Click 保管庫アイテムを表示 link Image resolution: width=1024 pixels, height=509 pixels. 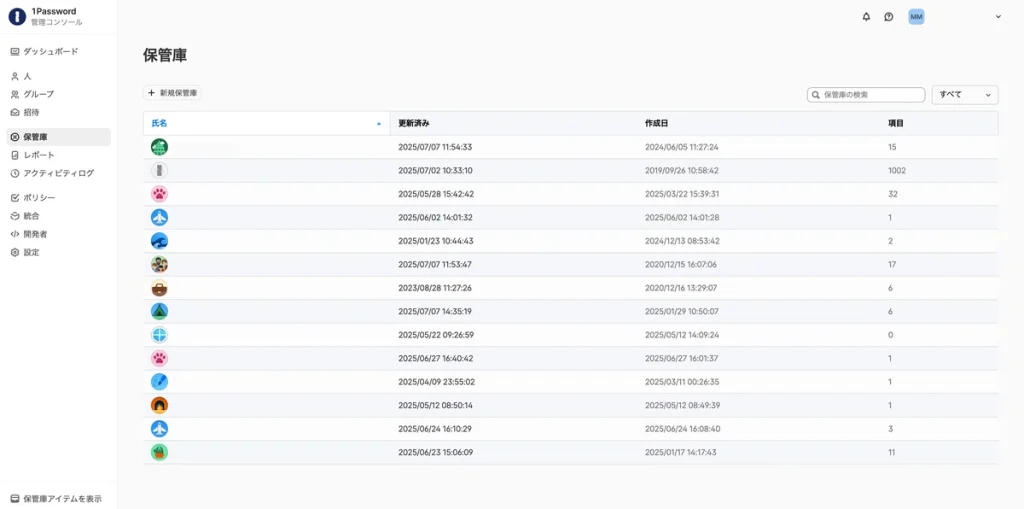coord(61,499)
